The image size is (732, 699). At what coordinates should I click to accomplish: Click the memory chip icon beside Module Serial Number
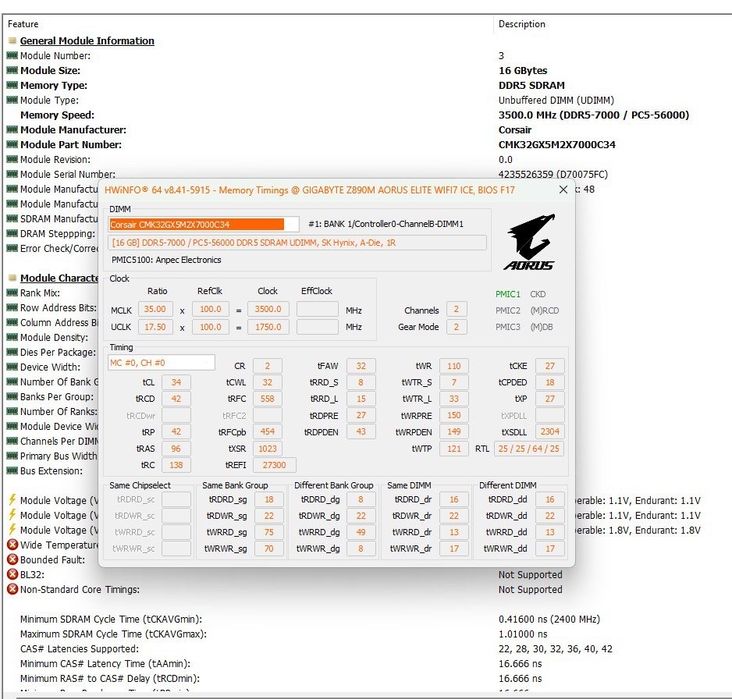click(x=13, y=174)
